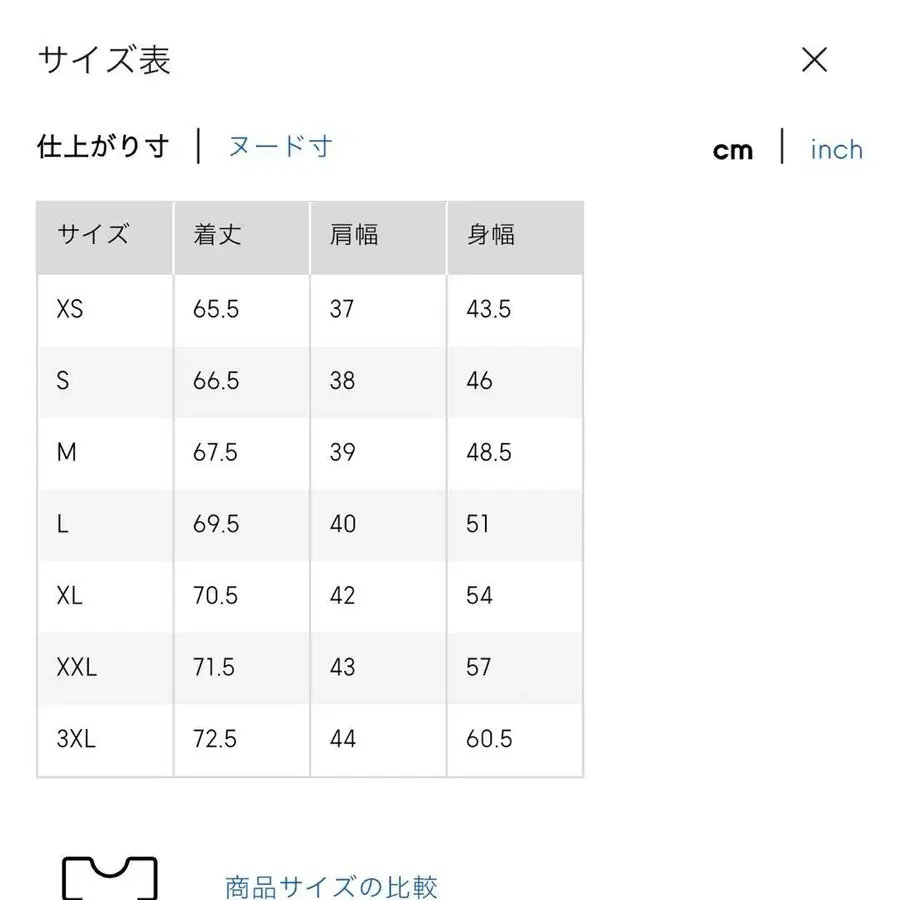The image size is (900, 900).
Task: Select the XS size row label
Action: coord(68,309)
